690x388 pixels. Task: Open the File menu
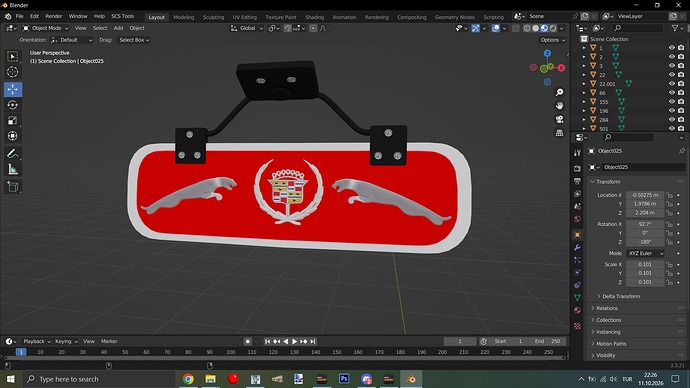19,16
